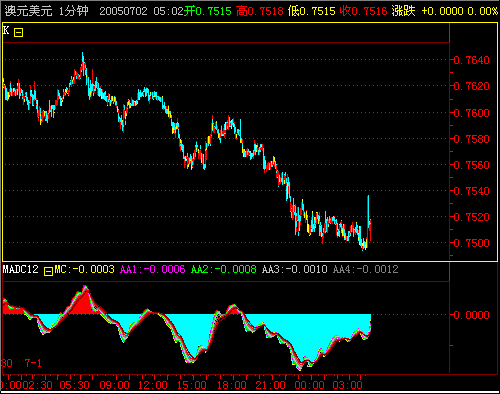Click the 18:00 time axis label
The width and height of the screenshot is (500, 394).
(x=232, y=385)
